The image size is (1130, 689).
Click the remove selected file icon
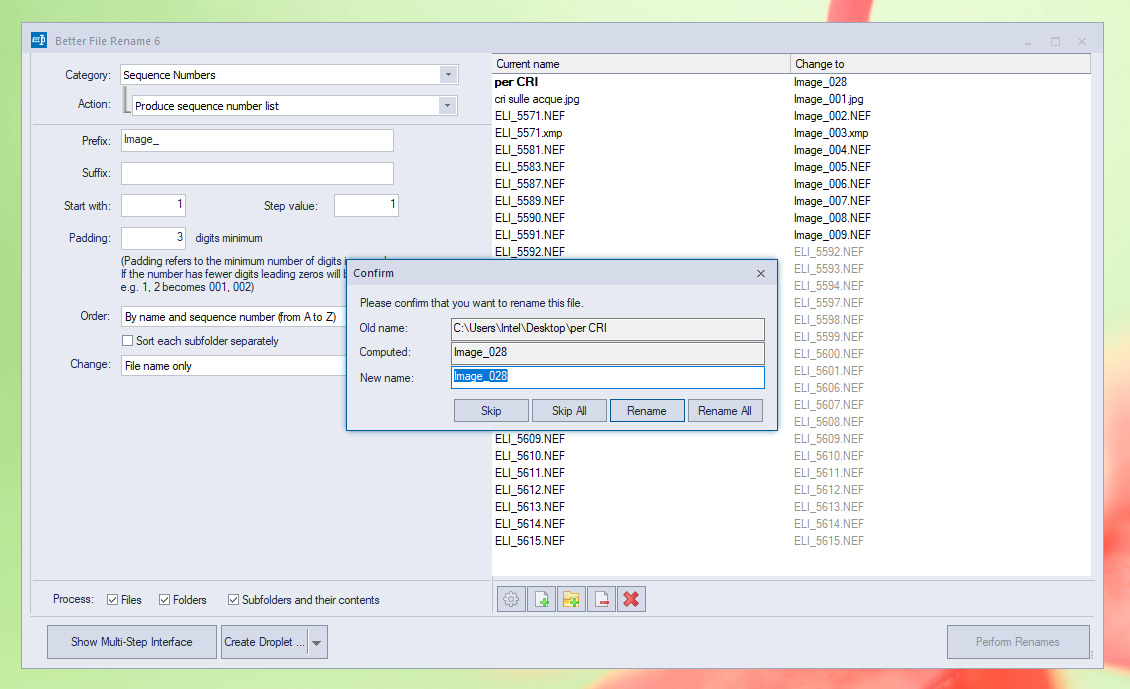coord(601,599)
